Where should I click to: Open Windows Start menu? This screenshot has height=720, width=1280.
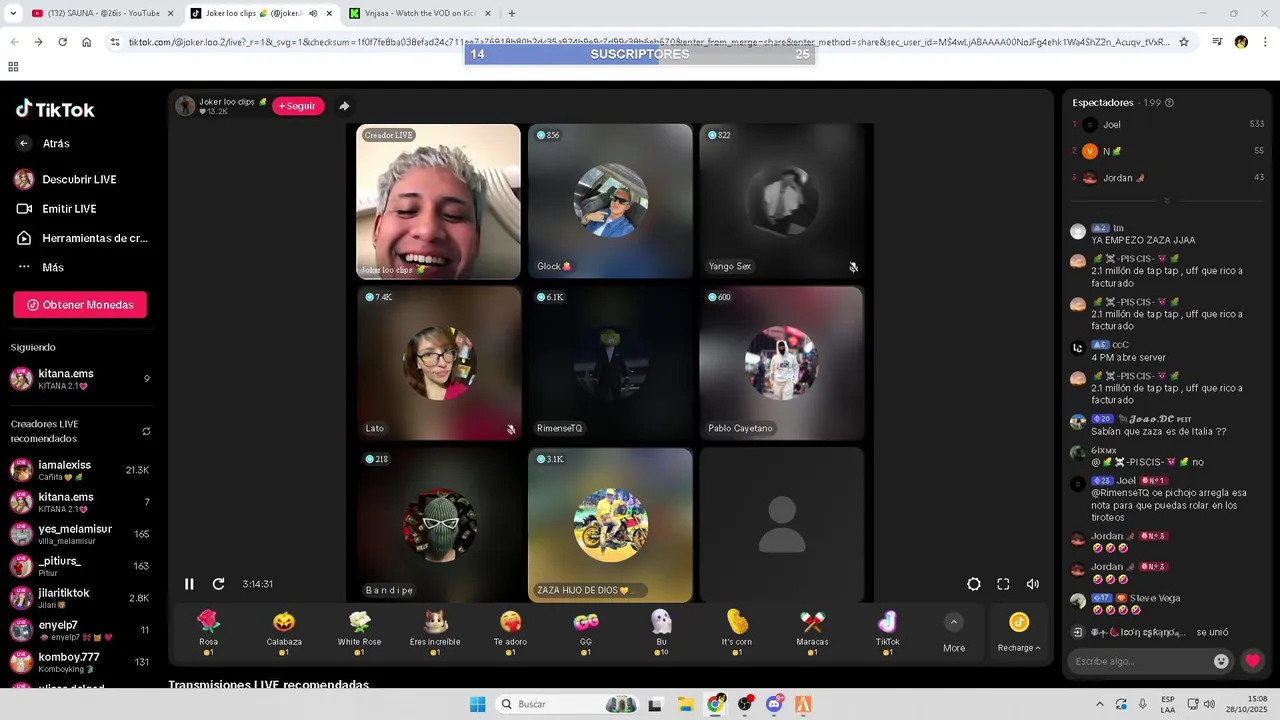(477, 704)
